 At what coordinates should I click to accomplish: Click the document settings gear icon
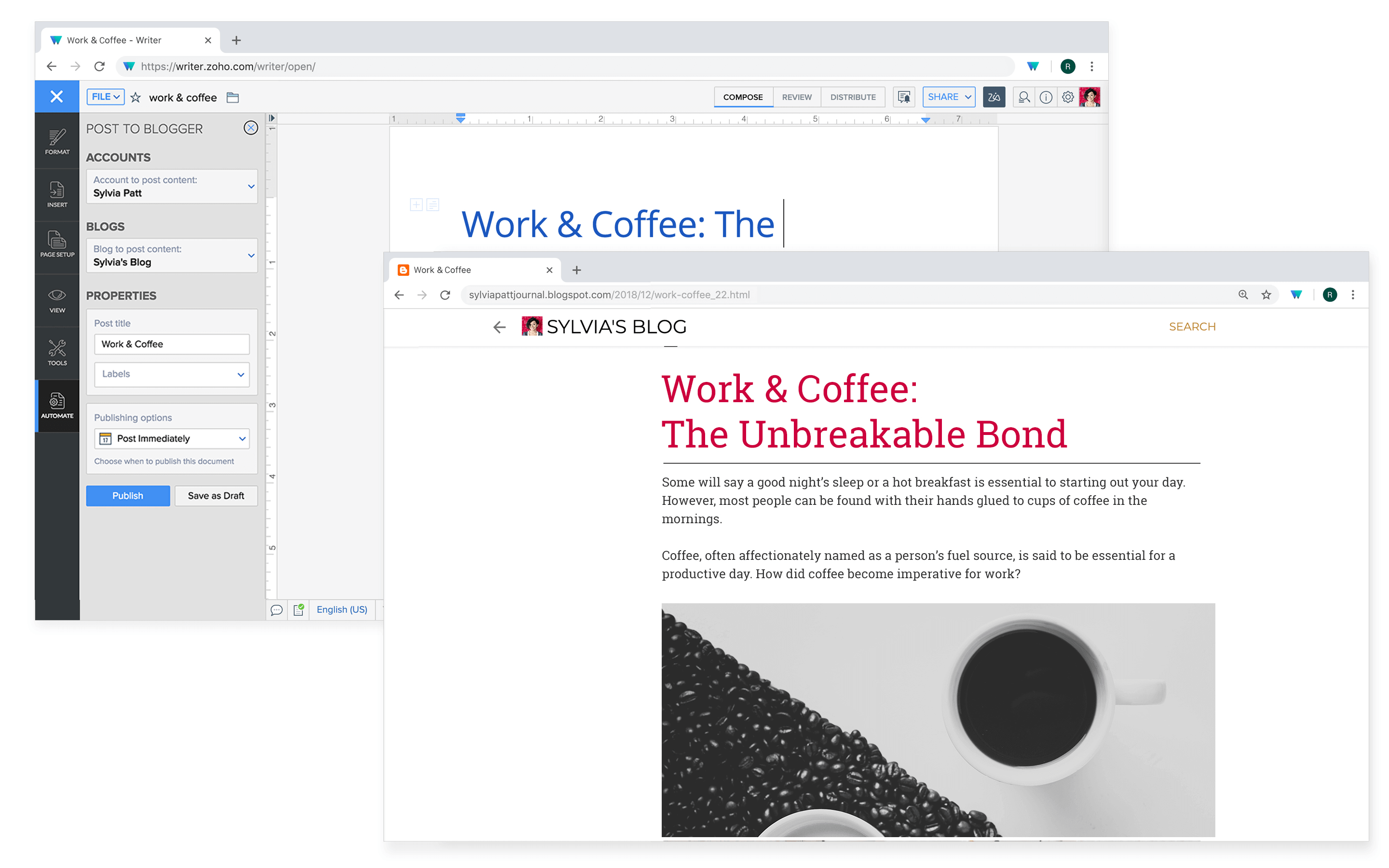pyautogui.click(x=1067, y=97)
